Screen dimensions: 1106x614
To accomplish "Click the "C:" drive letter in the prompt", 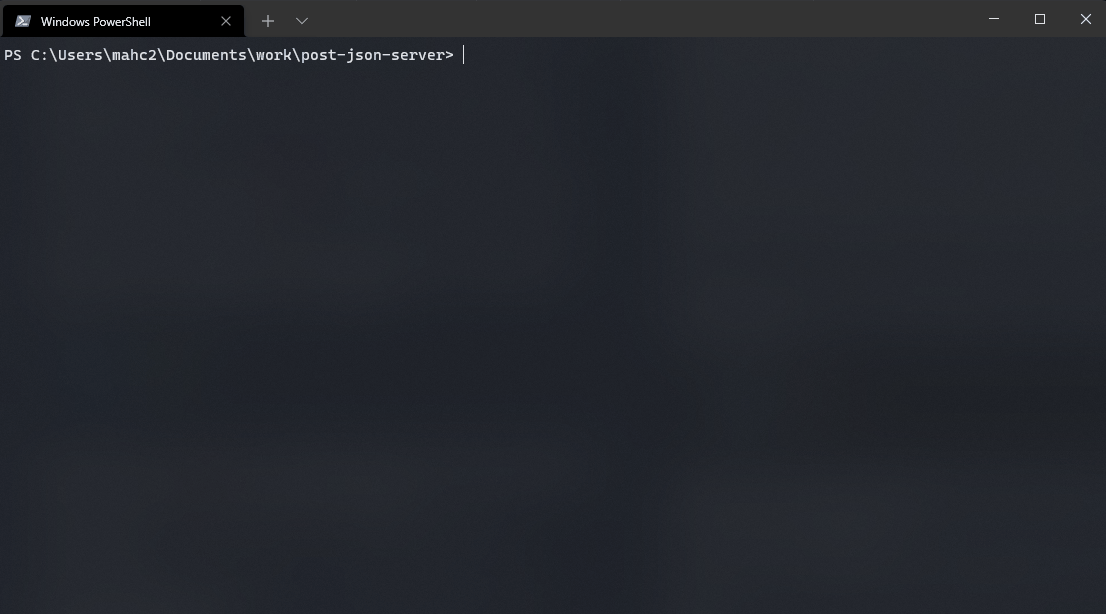I will click(40, 55).
